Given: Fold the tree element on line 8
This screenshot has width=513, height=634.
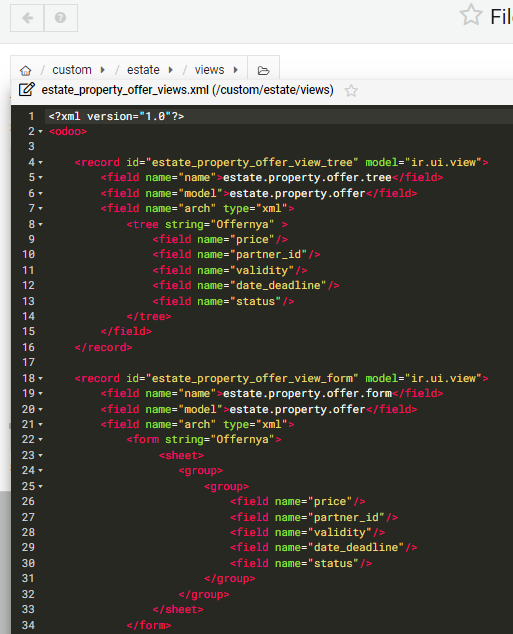Looking at the screenshot, I should (x=40, y=224).
